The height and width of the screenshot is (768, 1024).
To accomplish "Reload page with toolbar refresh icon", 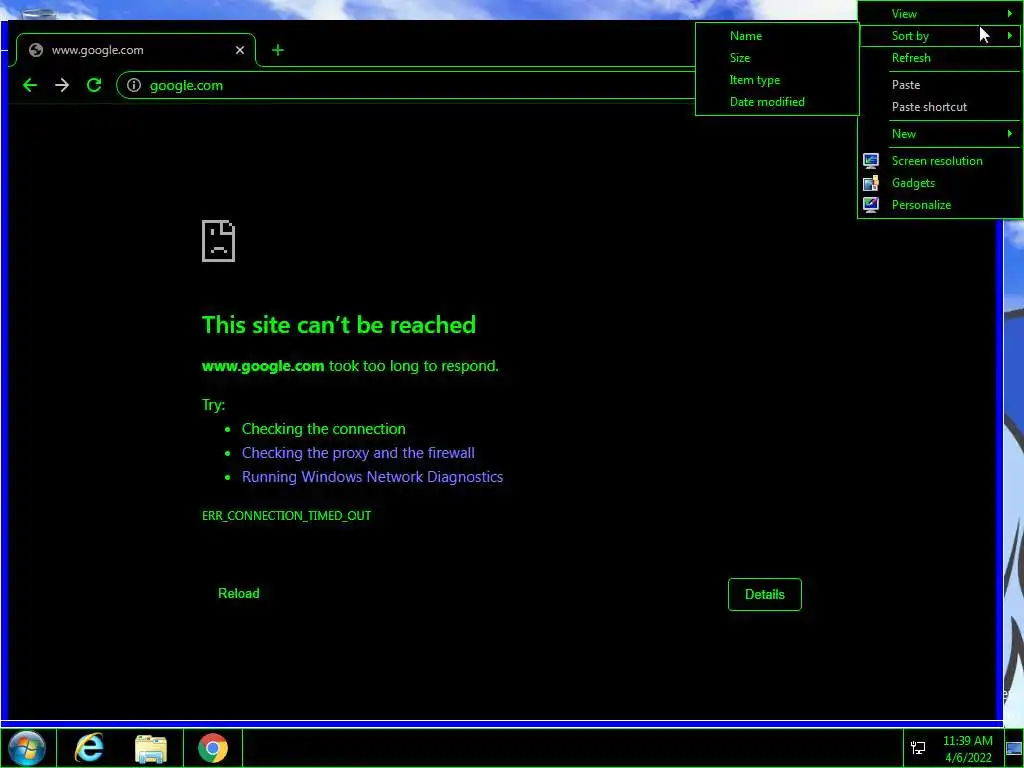I will point(94,86).
